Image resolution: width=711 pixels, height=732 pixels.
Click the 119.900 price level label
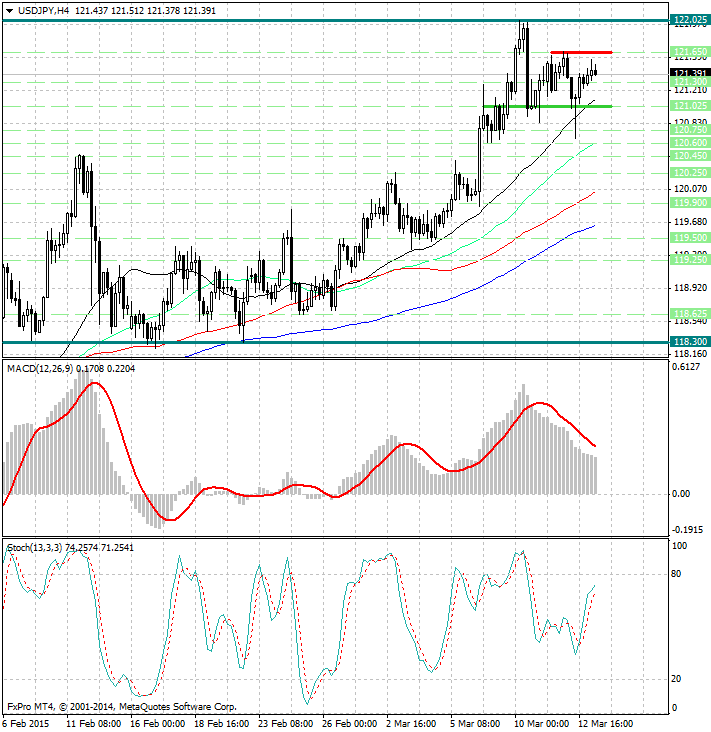[690, 203]
